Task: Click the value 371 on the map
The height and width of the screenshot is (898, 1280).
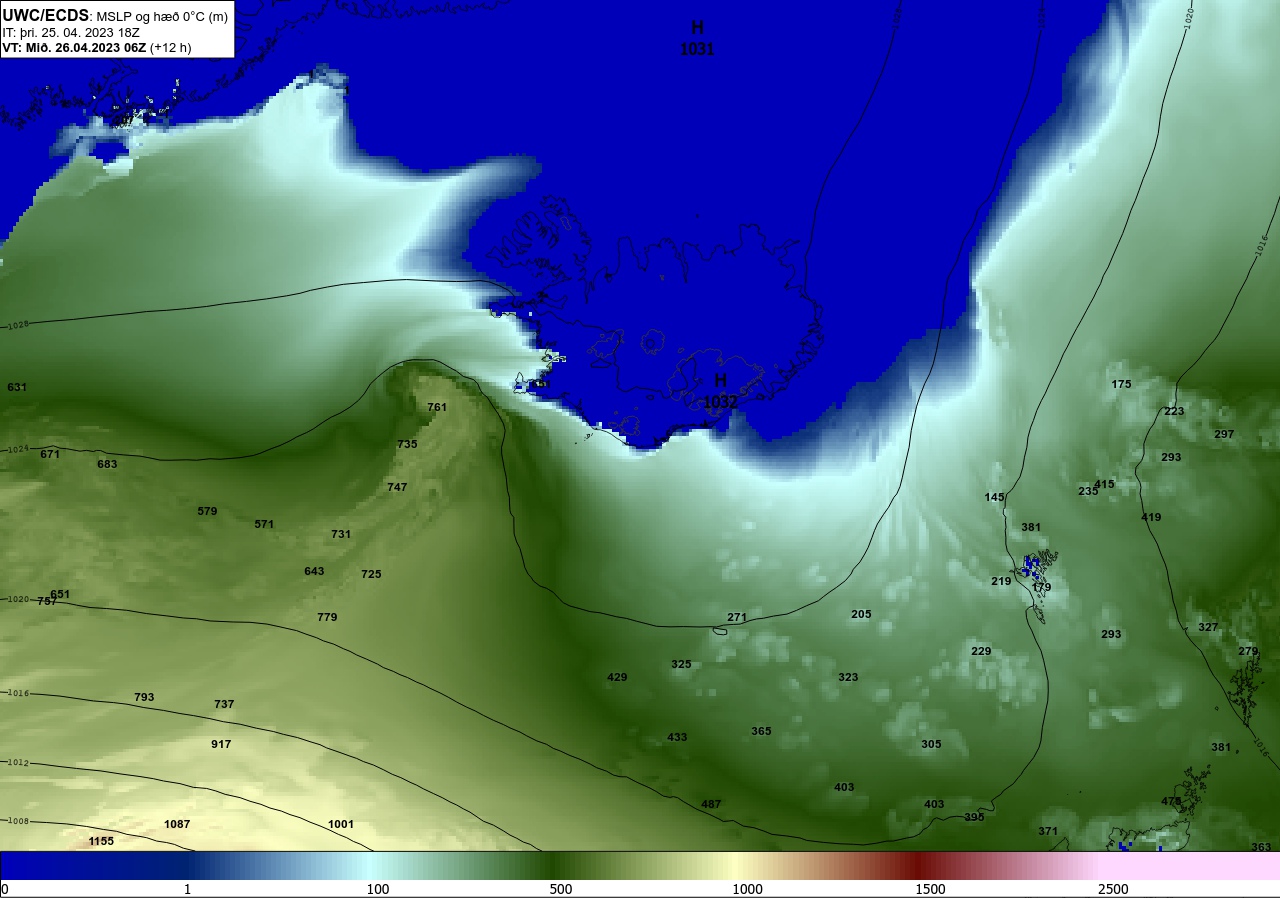Action: pyautogui.click(x=1048, y=831)
